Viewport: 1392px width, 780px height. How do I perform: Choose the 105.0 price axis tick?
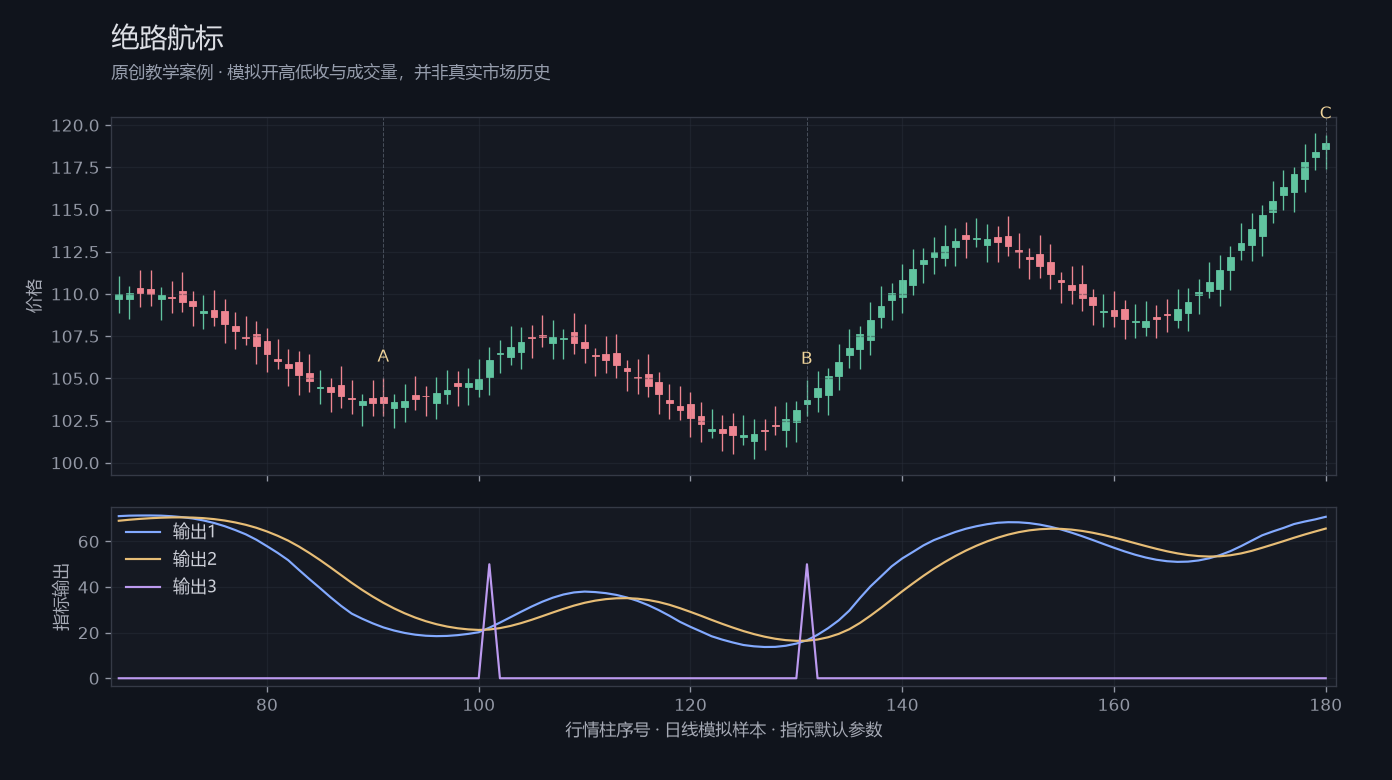(75, 379)
